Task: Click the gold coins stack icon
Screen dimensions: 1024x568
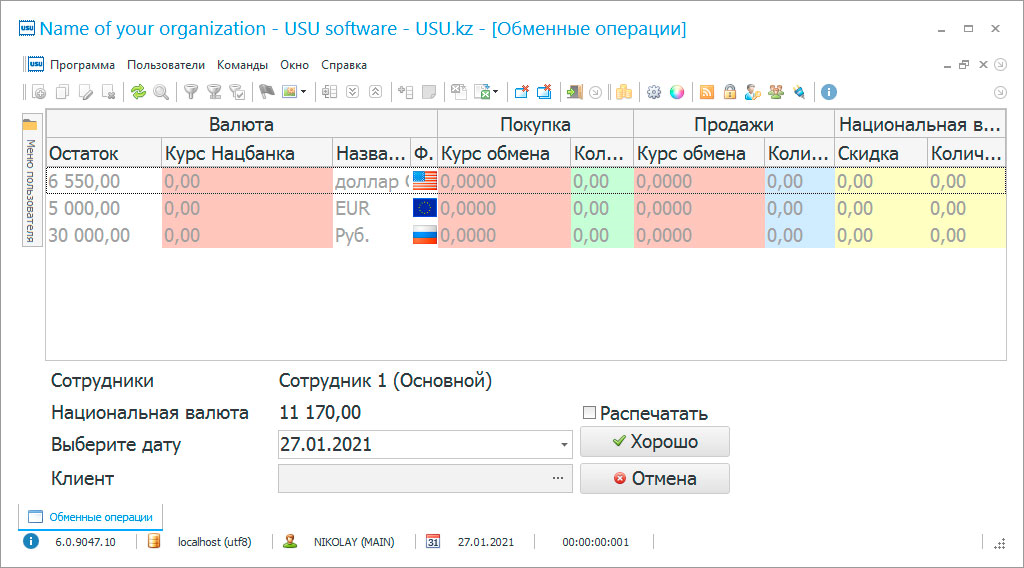Action: coord(624,92)
